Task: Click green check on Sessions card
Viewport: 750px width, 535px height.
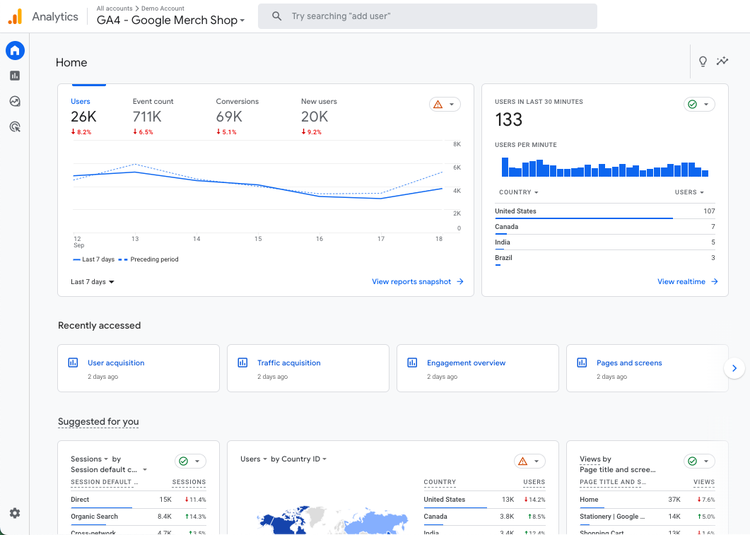Action: [183, 461]
